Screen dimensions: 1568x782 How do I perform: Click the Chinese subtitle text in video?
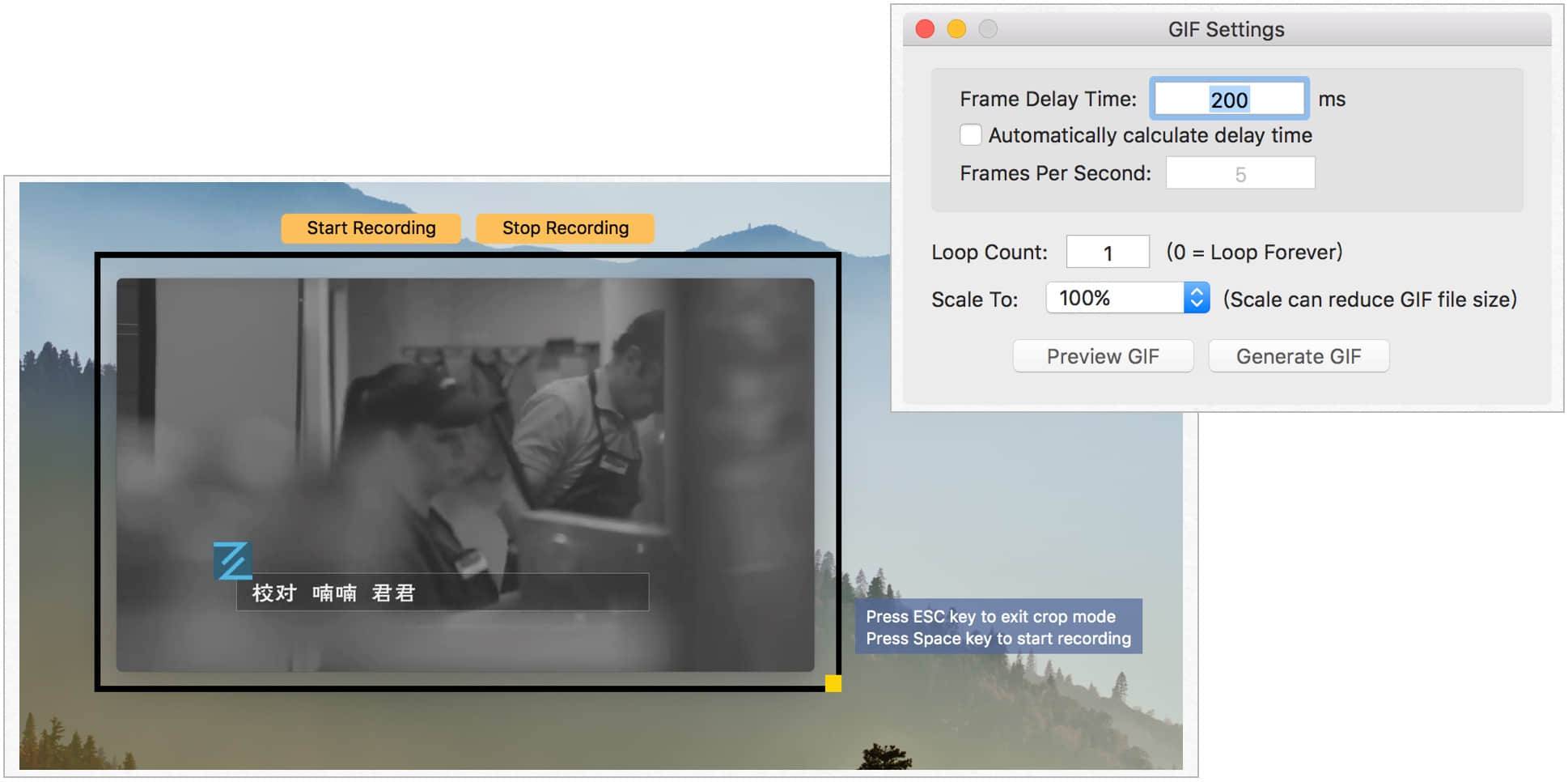click(333, 593)
